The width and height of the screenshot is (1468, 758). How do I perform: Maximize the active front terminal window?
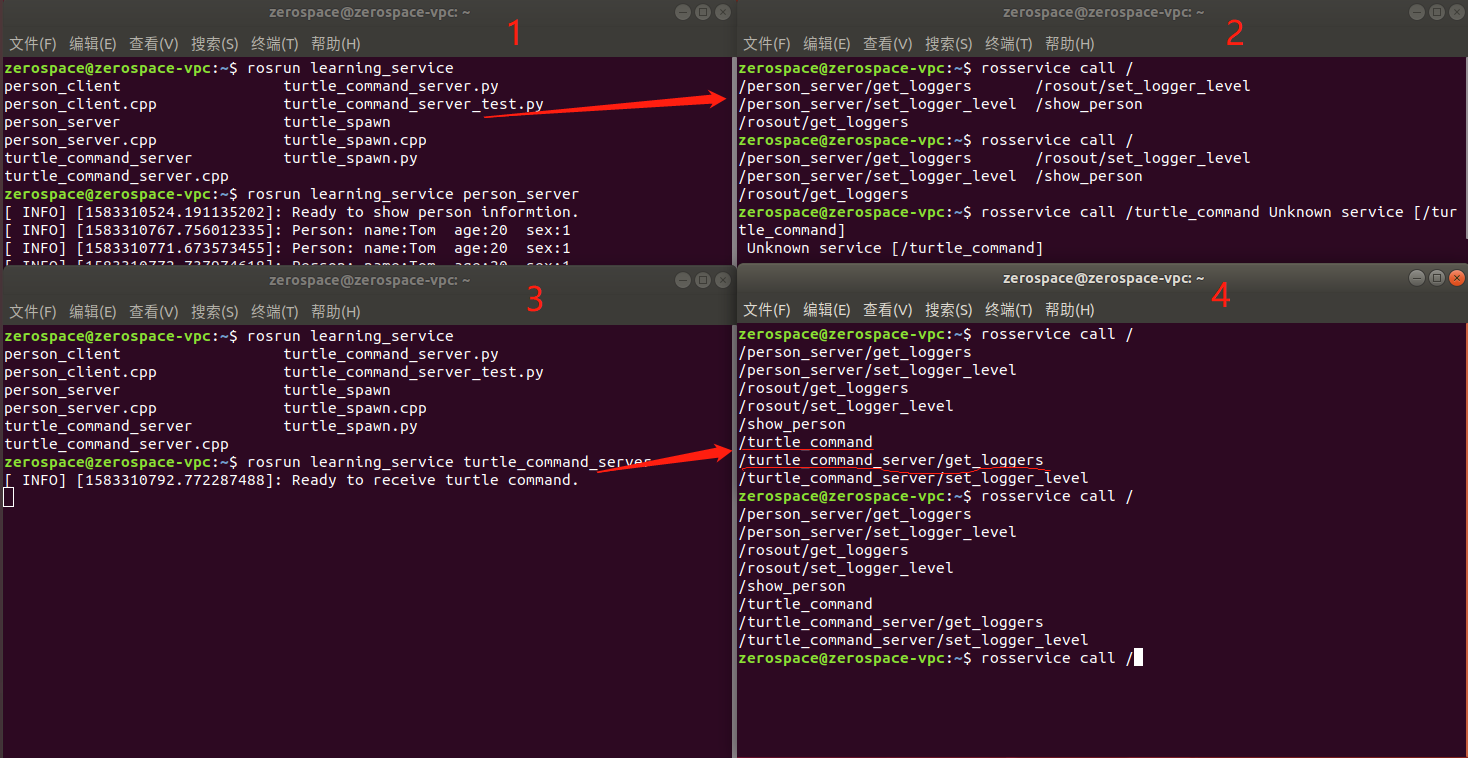[x=1436, y=278]
